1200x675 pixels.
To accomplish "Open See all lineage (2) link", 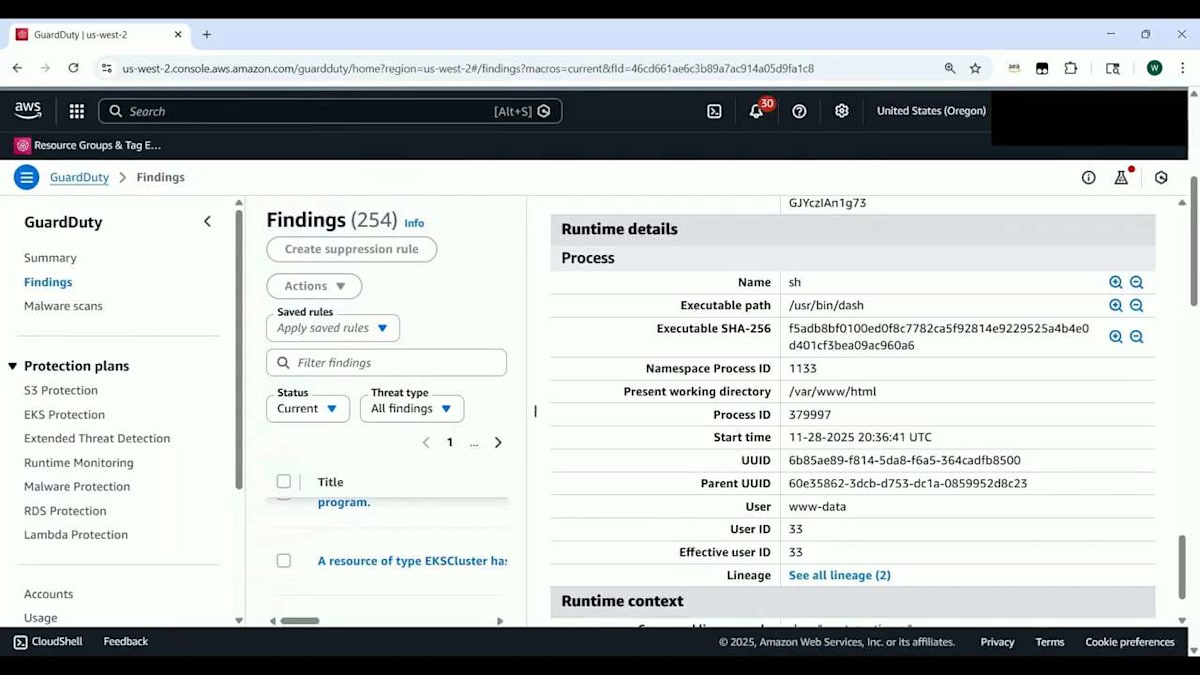I will click(x=840, y=575).
